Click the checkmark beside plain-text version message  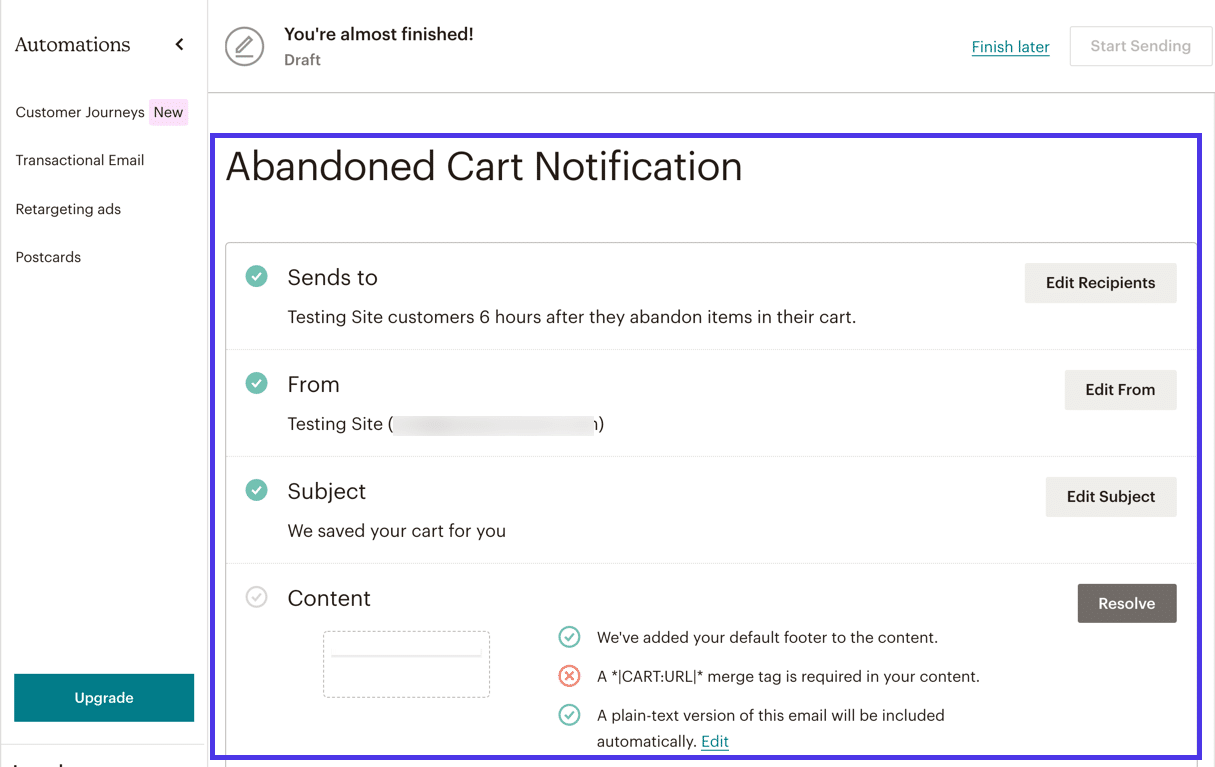point(569,715)
